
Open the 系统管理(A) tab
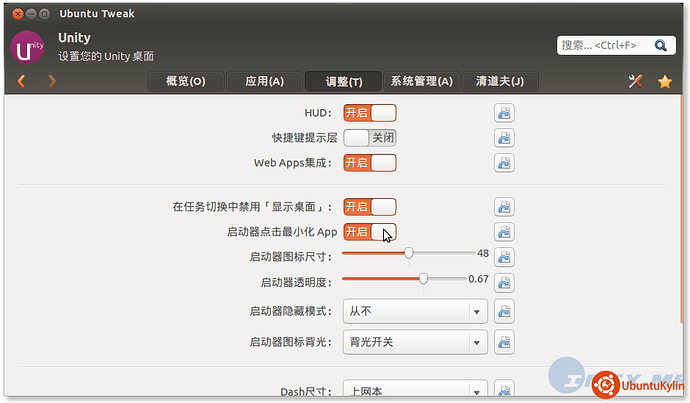point(421,81)
